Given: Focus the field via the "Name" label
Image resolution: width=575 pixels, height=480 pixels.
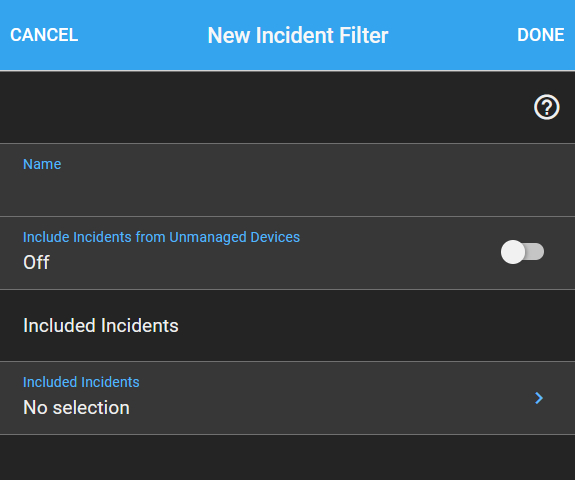Looking at the screenshot, I should pyautogui.click(x=42, y=164).
